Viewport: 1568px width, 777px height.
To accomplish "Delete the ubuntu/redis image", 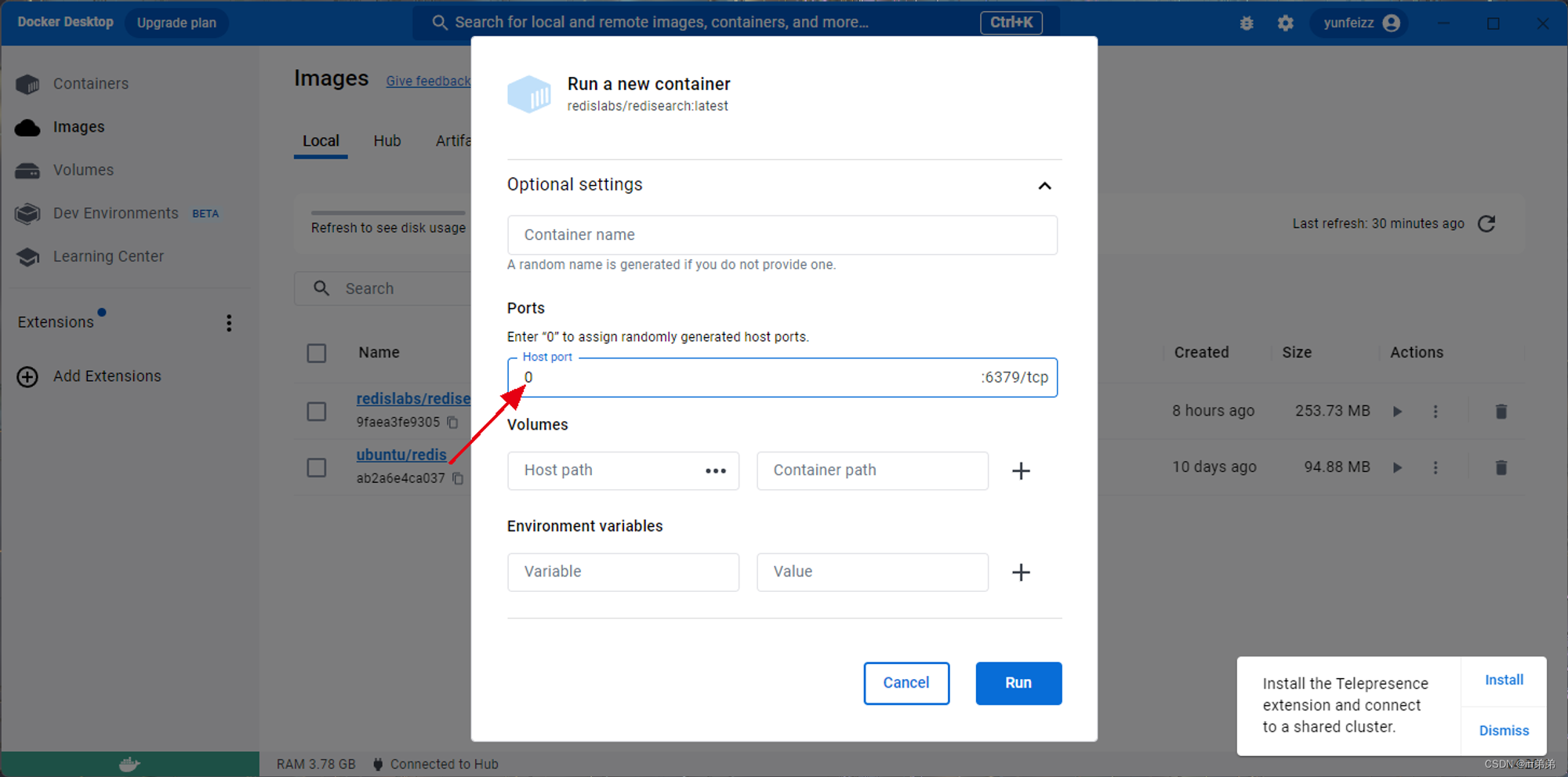I will coord(1501,468).
